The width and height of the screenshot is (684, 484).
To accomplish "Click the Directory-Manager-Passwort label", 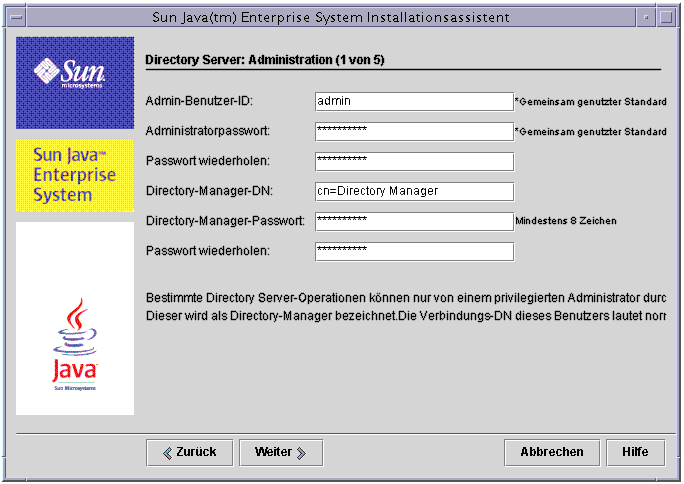I will pyautogui.click(x=225, y=221).
